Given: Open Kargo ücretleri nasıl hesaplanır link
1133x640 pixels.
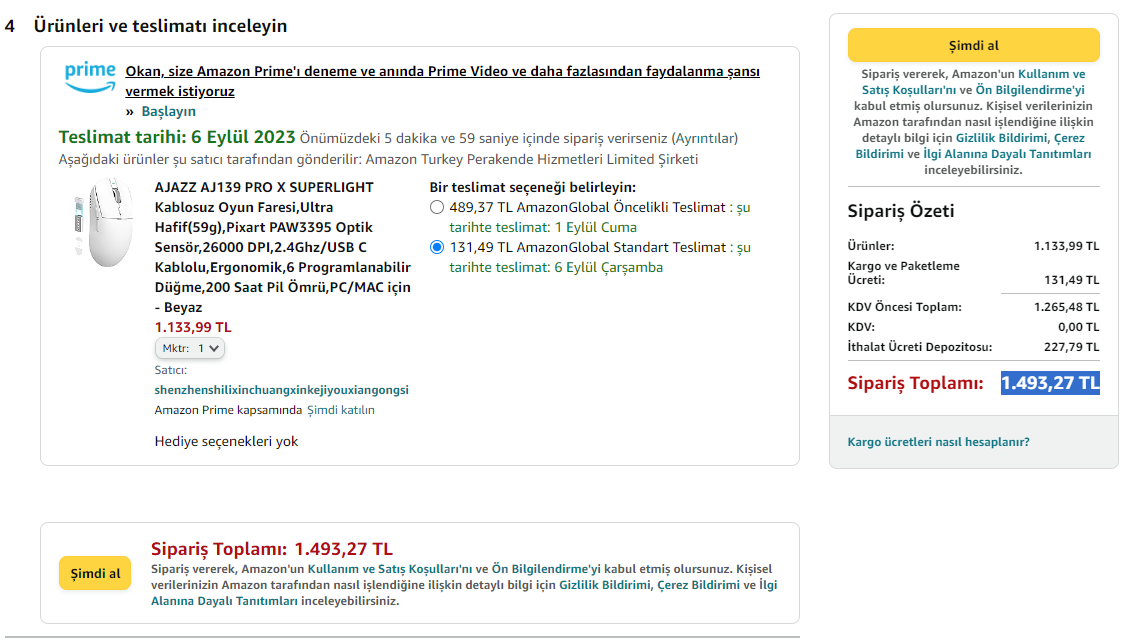Looking at the screenshot, I should click(x=939, y=442).
